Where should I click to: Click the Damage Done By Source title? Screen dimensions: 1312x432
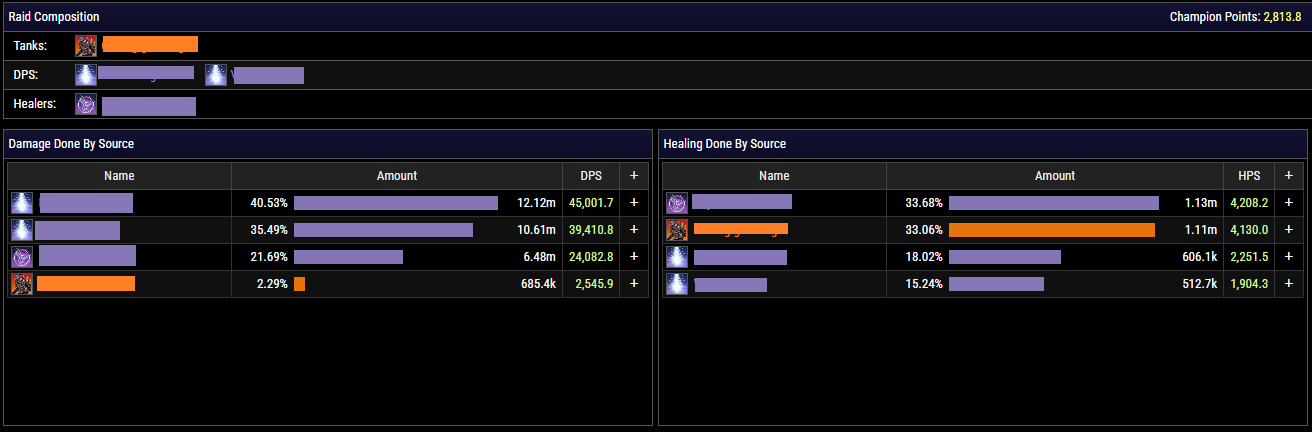point(71,144)
